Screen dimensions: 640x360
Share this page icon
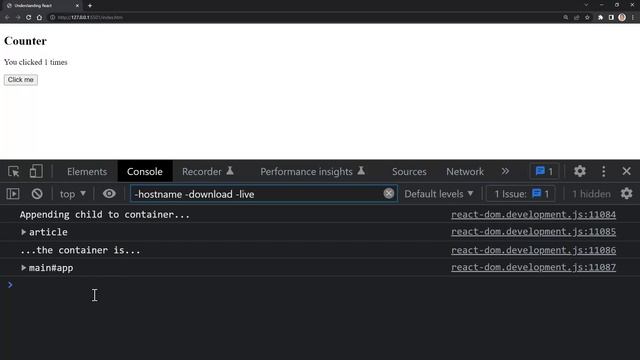[576, 18]
